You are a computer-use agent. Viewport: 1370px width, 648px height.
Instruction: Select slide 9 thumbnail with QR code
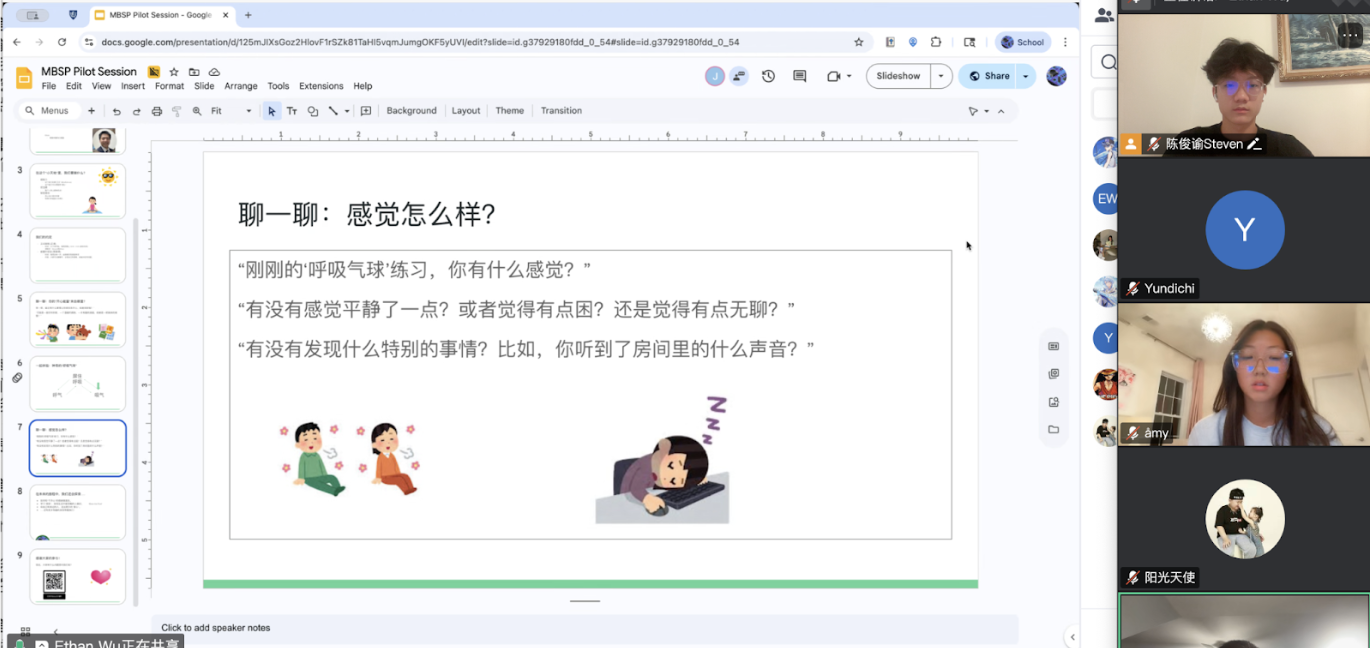78,576
